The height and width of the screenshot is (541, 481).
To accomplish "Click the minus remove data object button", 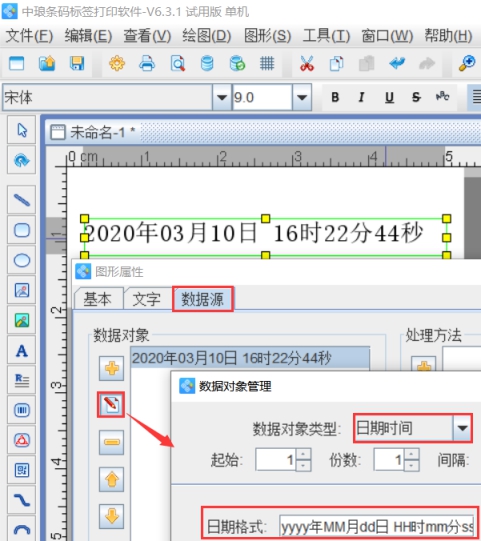I will click(111, 442).
